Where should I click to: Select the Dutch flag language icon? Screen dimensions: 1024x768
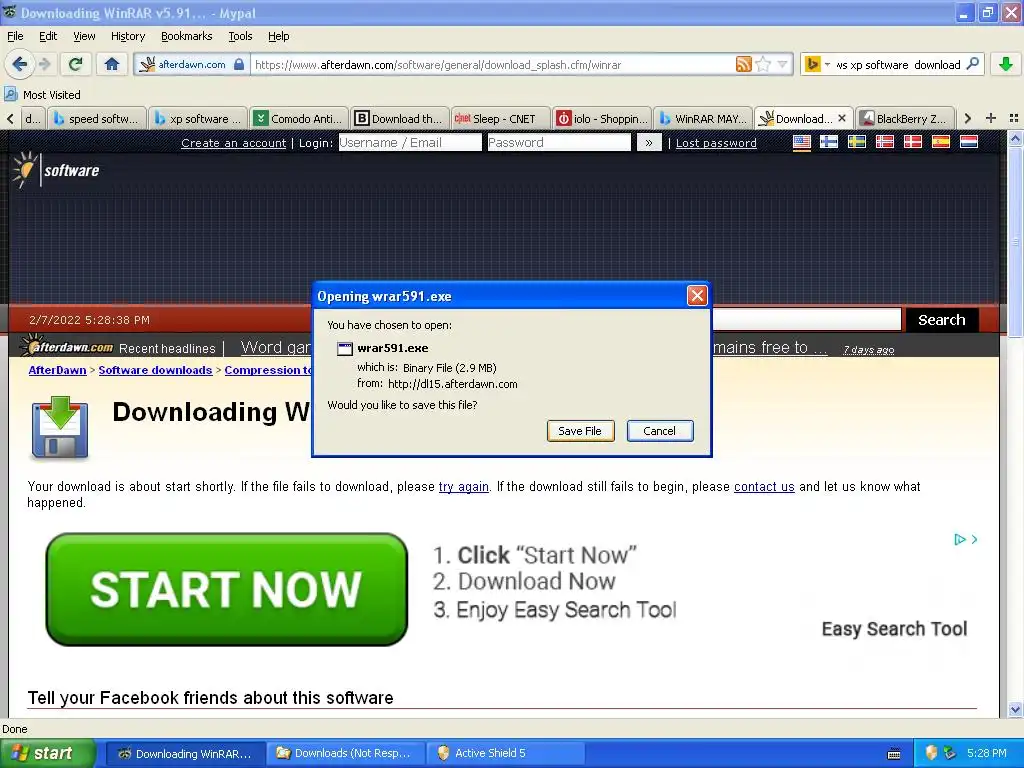(x=968, y=142)
